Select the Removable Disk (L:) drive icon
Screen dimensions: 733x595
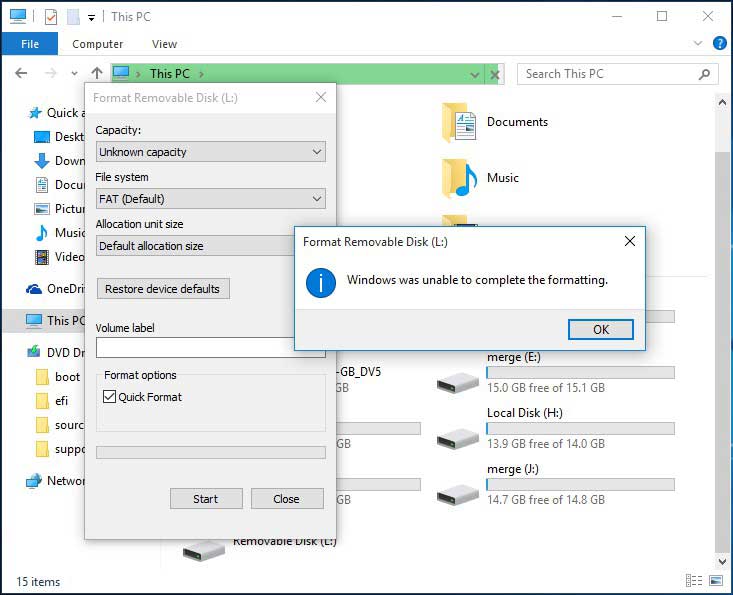(x=204, y=551)
